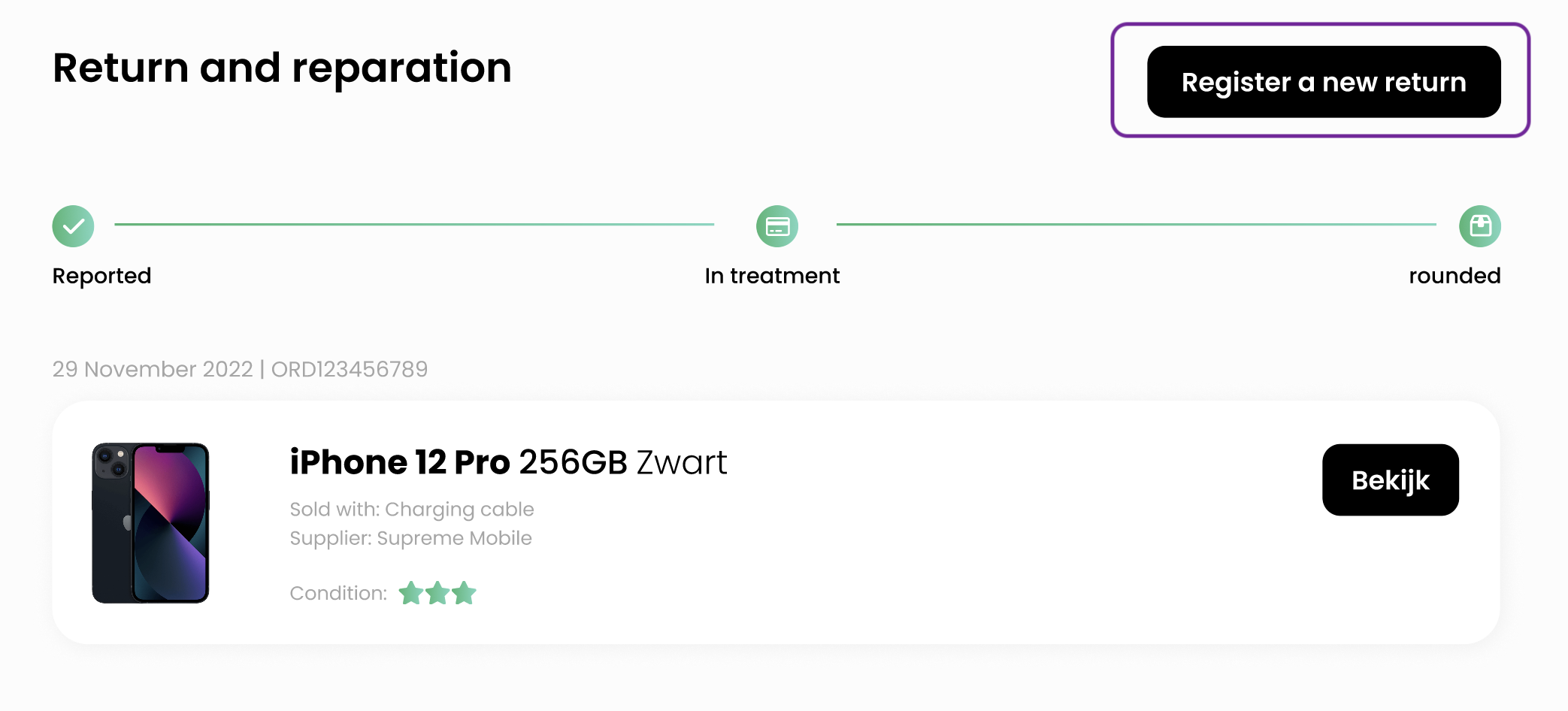
Task: Click the first condition star
Action: pyautogui.click(x=411, y=593)
